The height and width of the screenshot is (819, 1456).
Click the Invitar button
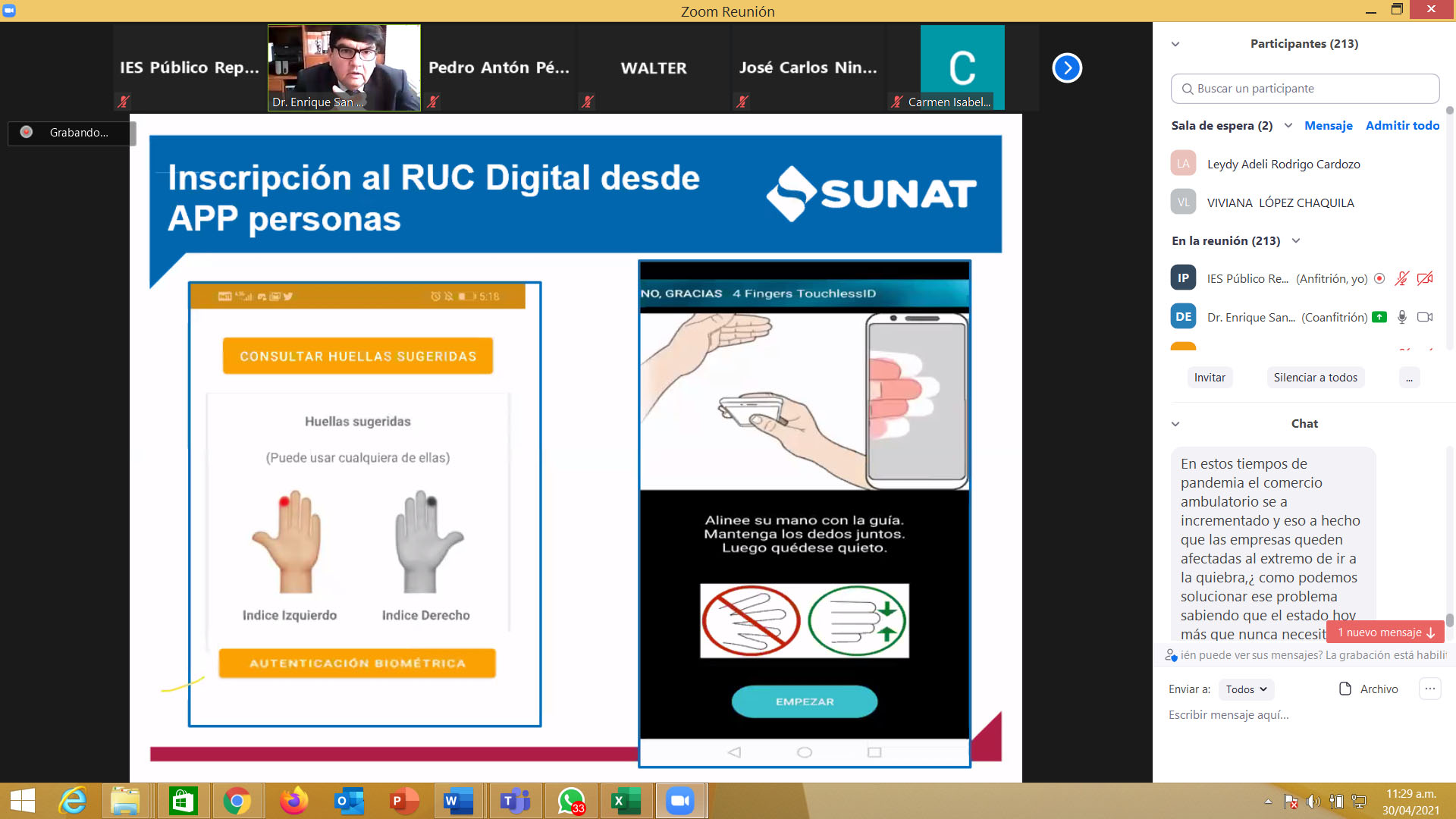point(1210,378)
